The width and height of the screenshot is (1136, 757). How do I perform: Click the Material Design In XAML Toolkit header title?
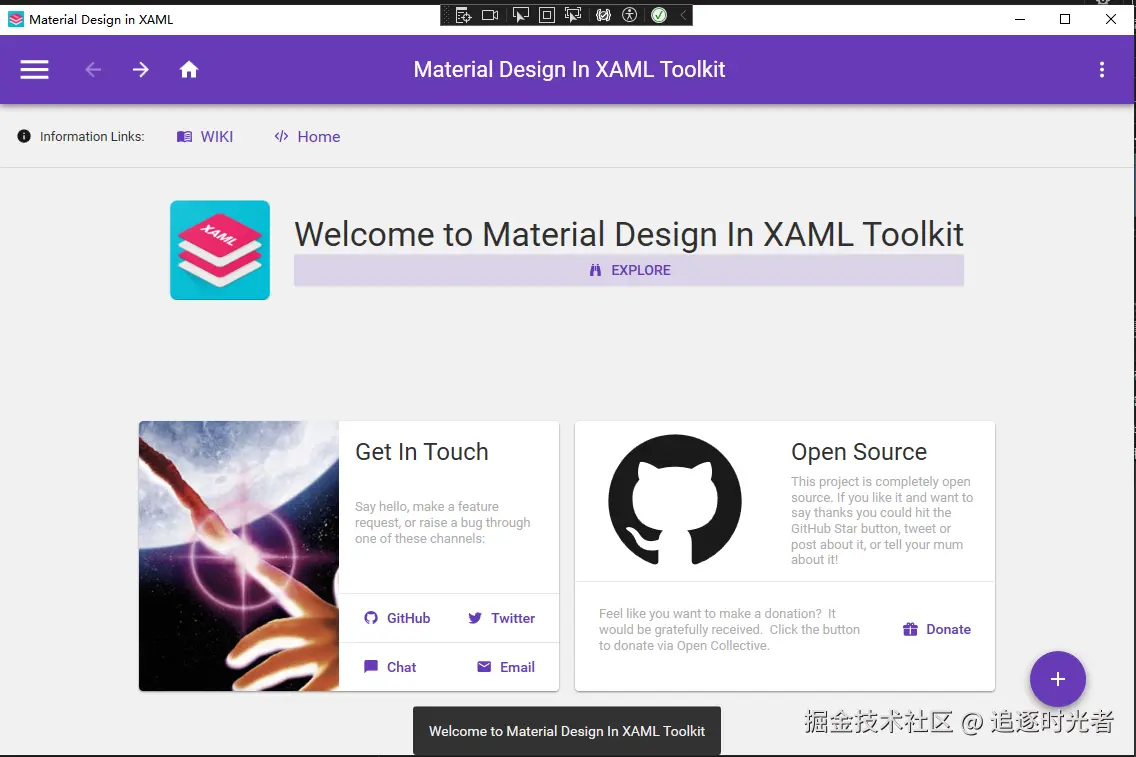[x=569, y=70]
